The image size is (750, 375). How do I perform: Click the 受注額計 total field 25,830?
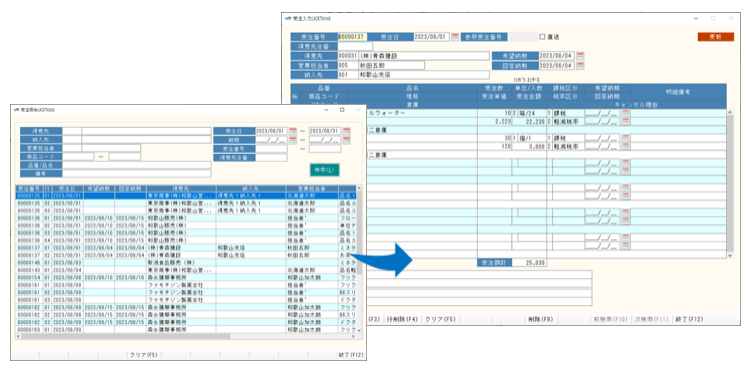click(529, 263)
